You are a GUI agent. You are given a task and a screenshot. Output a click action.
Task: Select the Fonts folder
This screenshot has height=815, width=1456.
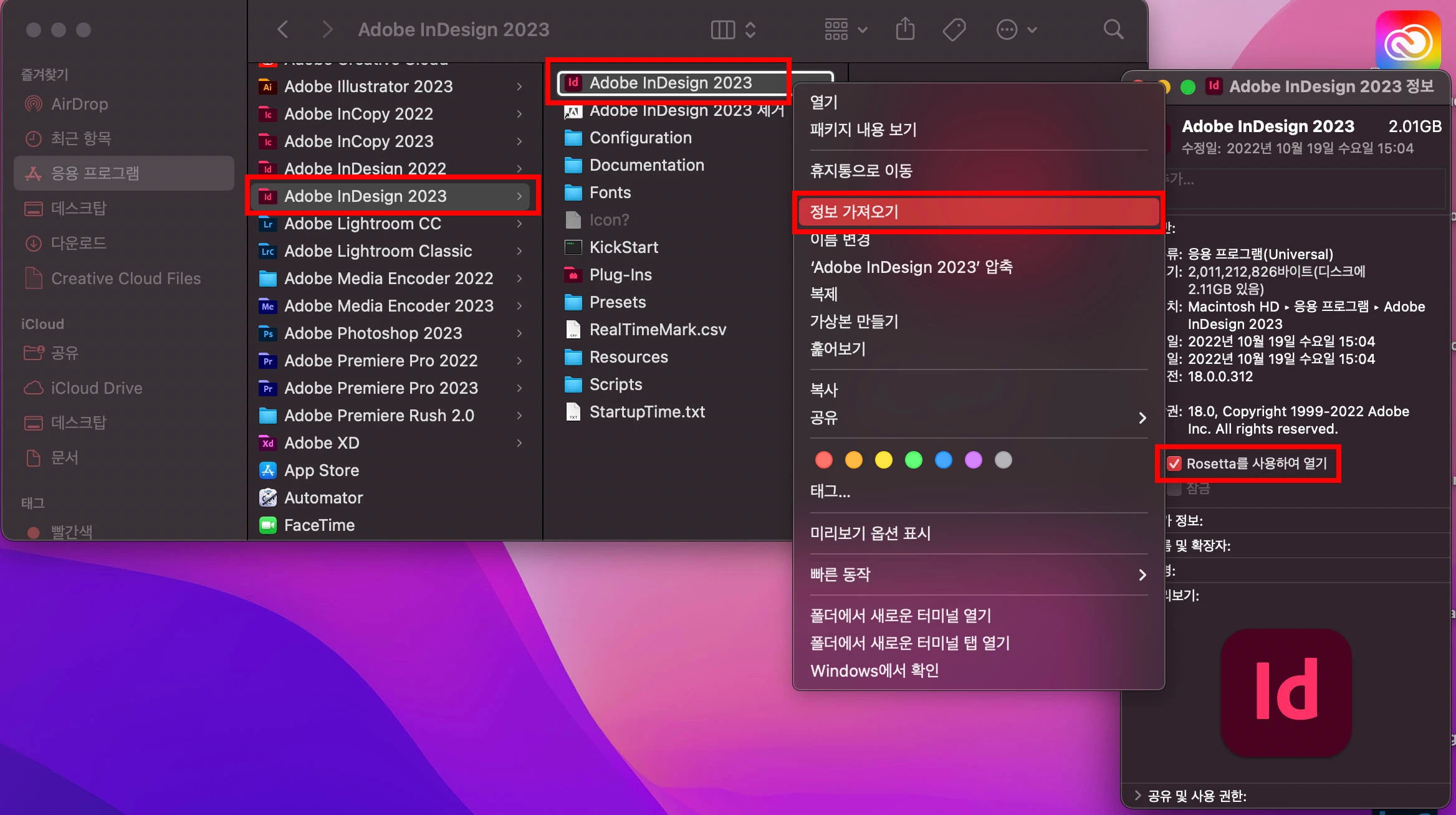coord(610,193)
